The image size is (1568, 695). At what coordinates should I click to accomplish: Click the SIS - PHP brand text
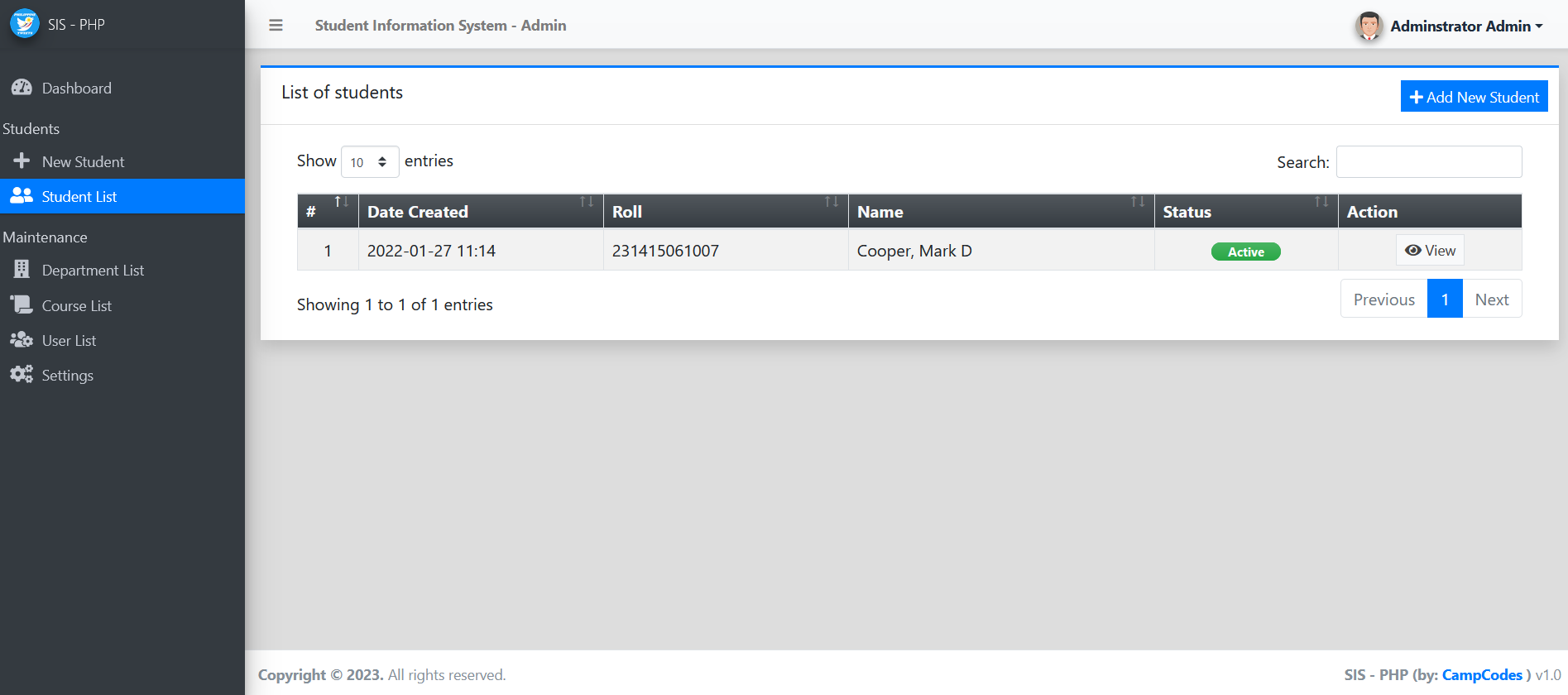tap(76, 24)
